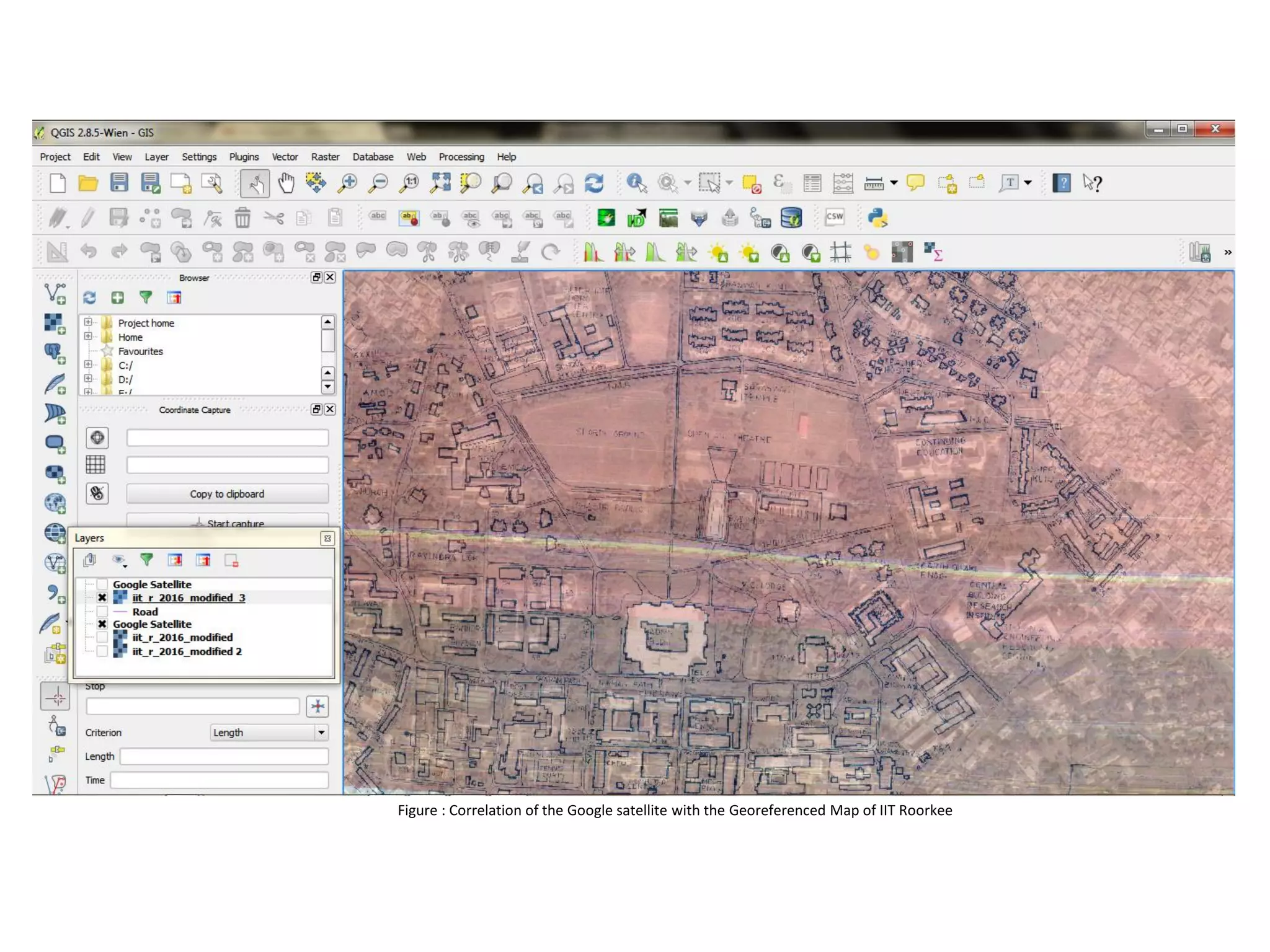Image resolution: width=1270 pixels, height=952 pixels.
Task: Open the Python console icon
Action: coord(877,218)
